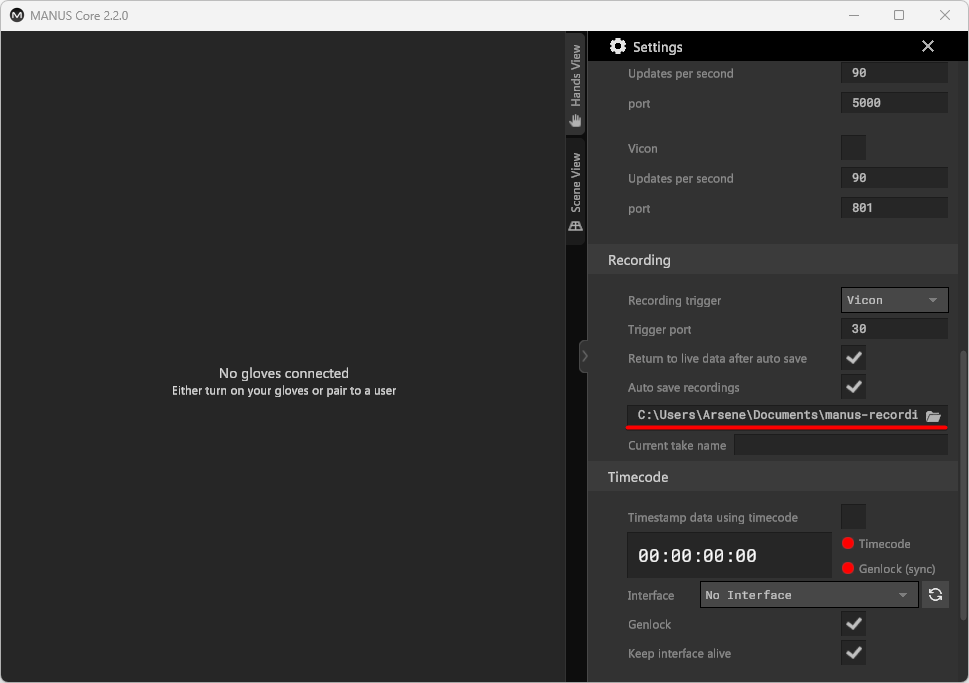Image resolution: width=969 pixels, height=683 pixels.
Task: Click the refresh interface icon button
Action: 935,595
